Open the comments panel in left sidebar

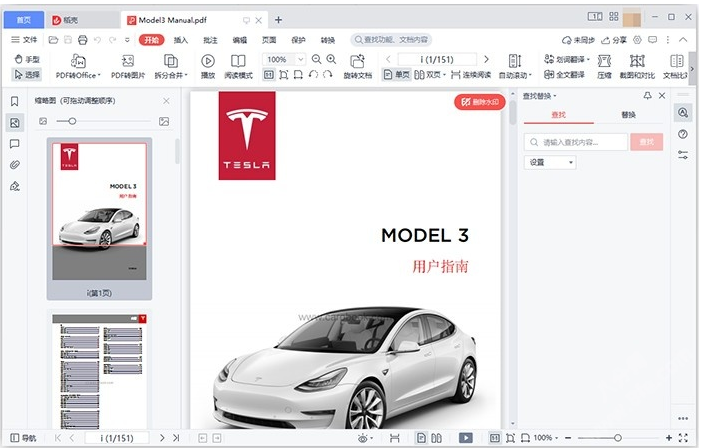tap(15, 143)
